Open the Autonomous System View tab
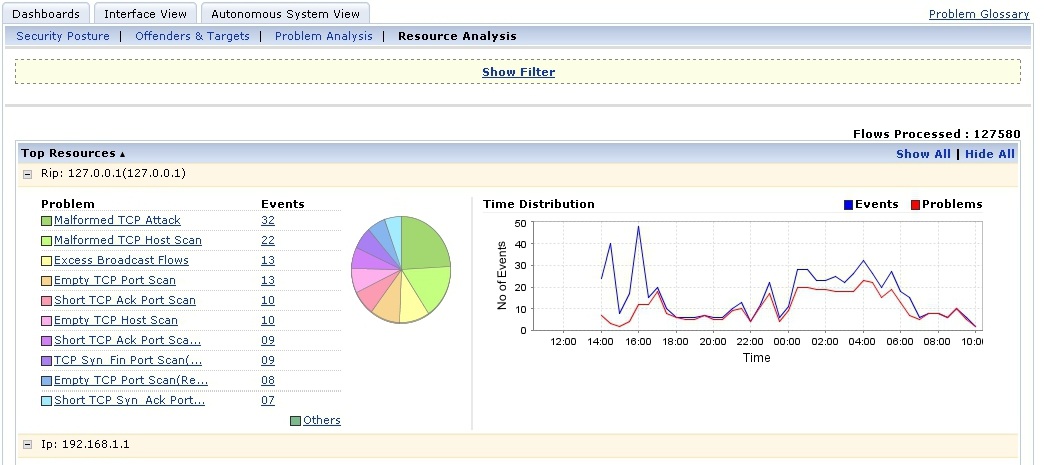Screen dimensions: 1044x465 (x=285, y=13)
